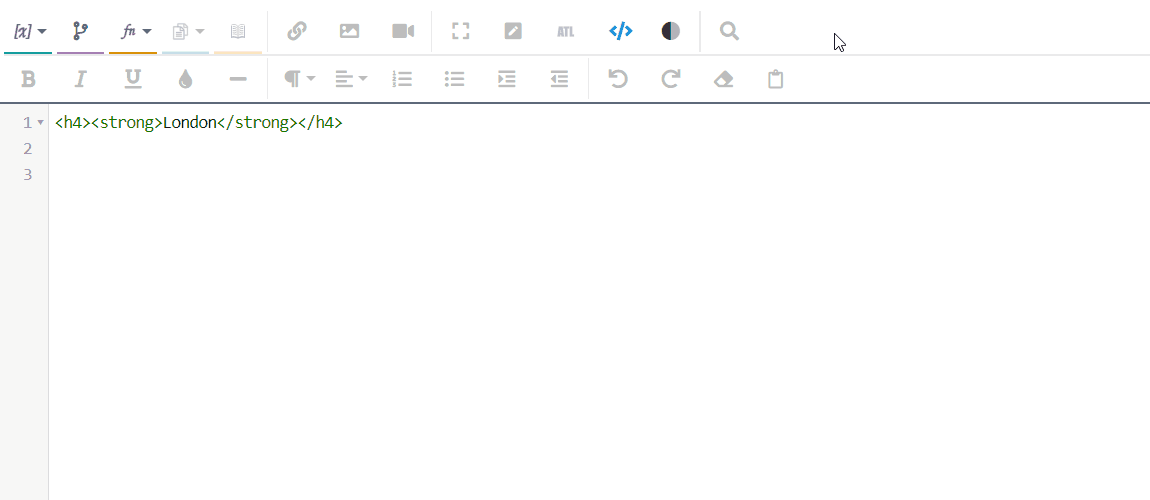
Task: Open the paragraph format dropdown
Action: [299, 78]
